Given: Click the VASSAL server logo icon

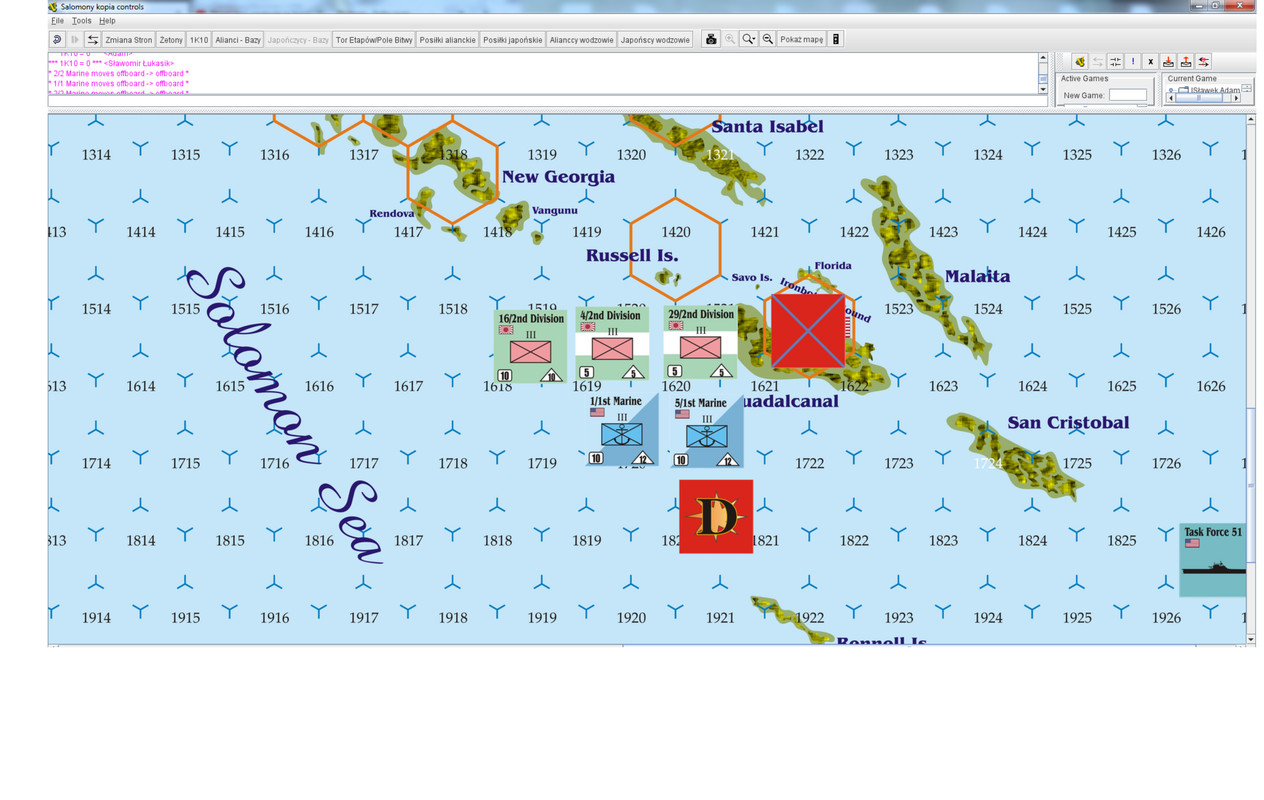Looking at the screenshot, I should pyautogui.click(x=1080, y=61).
